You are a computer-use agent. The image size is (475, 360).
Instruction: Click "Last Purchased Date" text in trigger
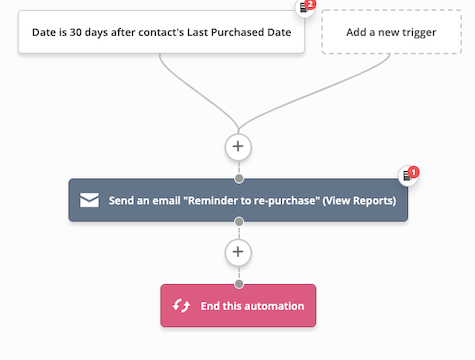239,32
